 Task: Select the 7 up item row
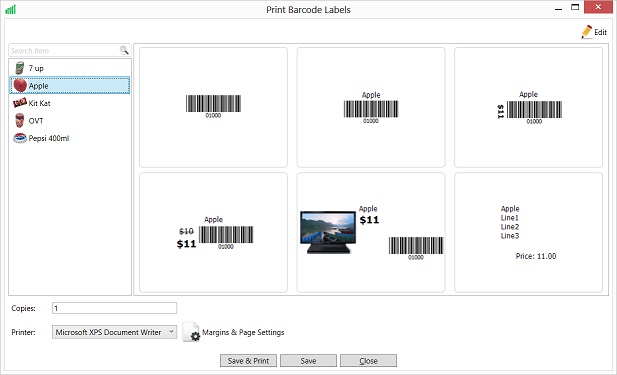tap(70, 68)
